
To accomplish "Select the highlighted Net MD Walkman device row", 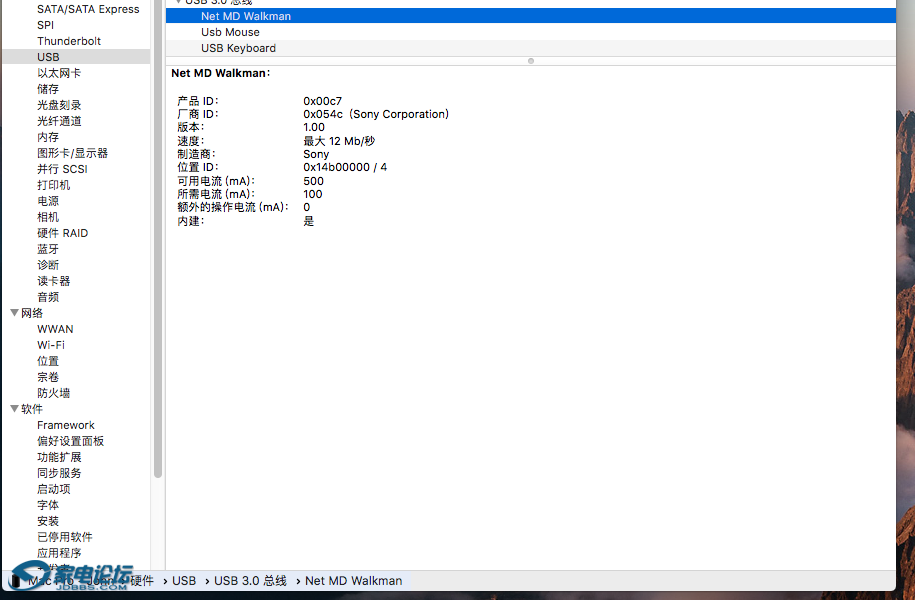I will point(530,16).
